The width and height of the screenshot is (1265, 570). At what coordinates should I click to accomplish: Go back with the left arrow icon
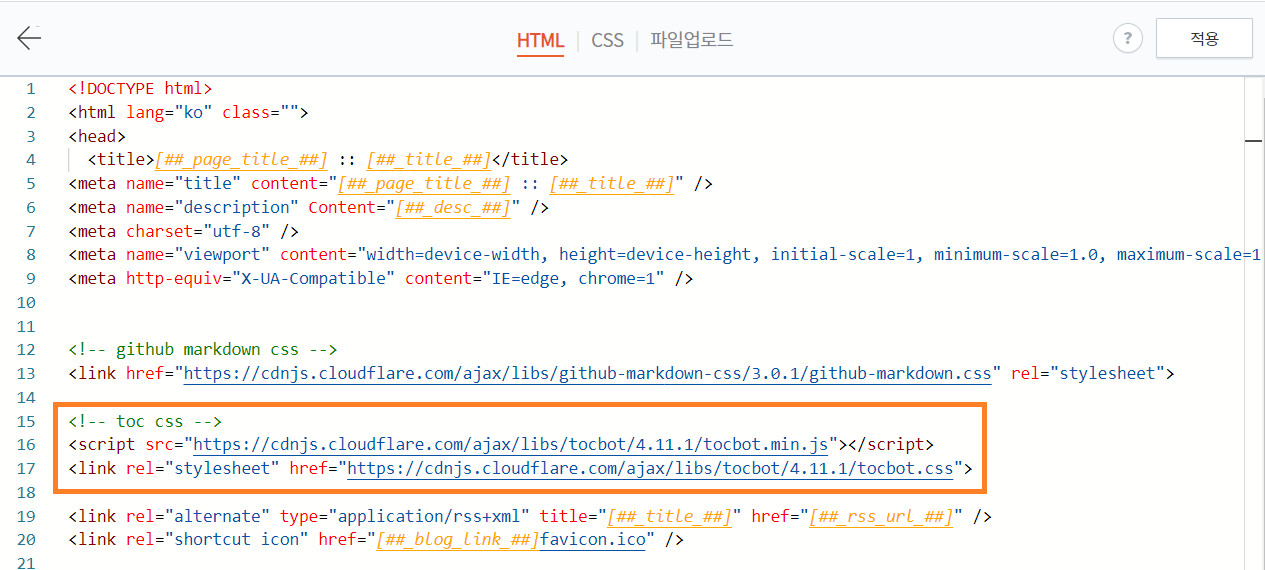(29, 39)
